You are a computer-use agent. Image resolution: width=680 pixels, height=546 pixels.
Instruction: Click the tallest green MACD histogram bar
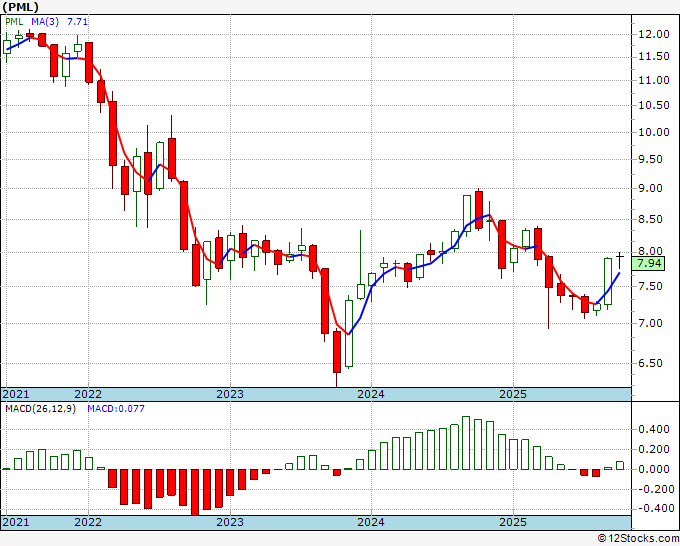click(x=466, y=443)
